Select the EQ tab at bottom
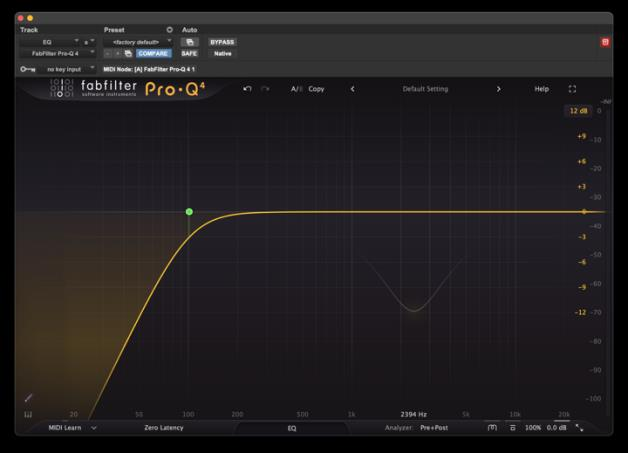The image size is (628, 453). pos(292,428)
